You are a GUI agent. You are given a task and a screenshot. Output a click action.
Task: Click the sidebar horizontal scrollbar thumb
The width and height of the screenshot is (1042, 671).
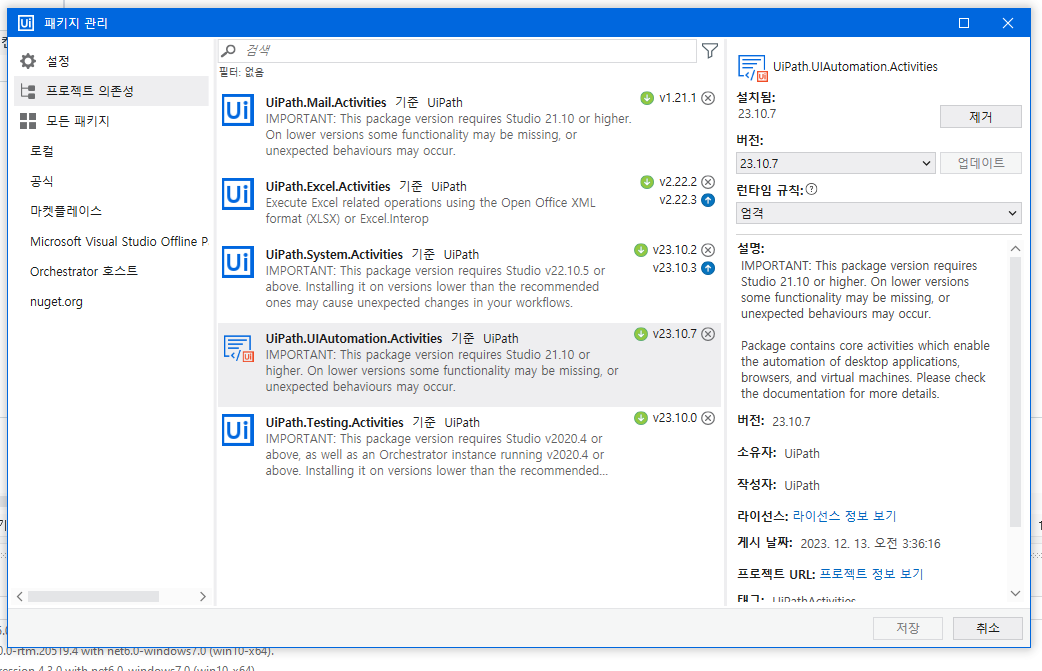pos(93,597)
